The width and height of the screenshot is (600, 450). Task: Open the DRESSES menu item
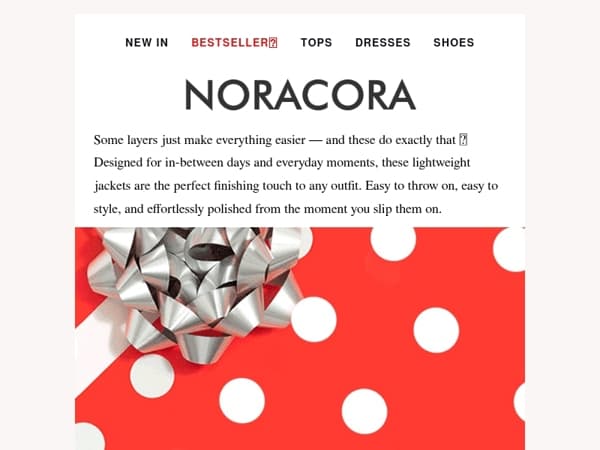coord(383,42)
